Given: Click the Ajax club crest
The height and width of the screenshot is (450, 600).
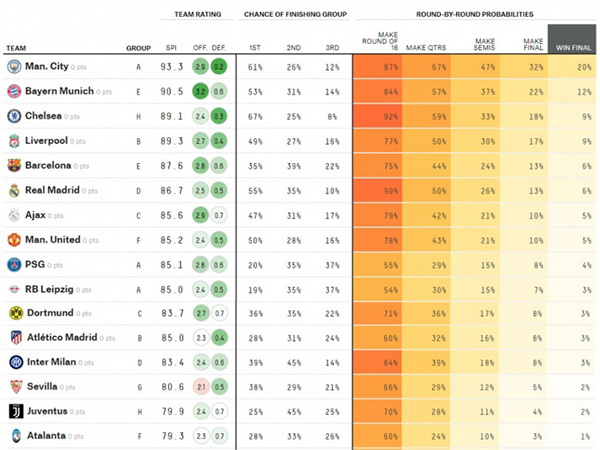Looking at the screenshot, I should point(14,215).
